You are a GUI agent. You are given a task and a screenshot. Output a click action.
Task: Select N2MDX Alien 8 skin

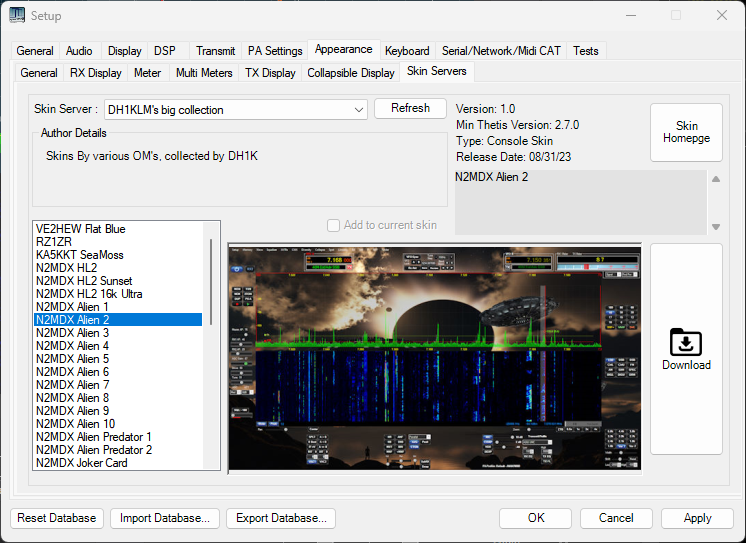click(x=118, y=398)
